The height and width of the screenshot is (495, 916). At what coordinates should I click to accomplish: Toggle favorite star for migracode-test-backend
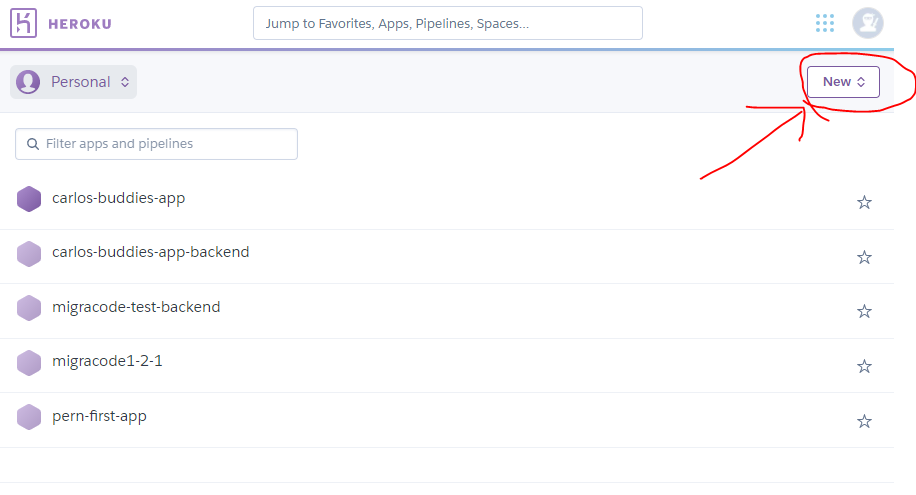pyautogui.click(x=864, y=311)
